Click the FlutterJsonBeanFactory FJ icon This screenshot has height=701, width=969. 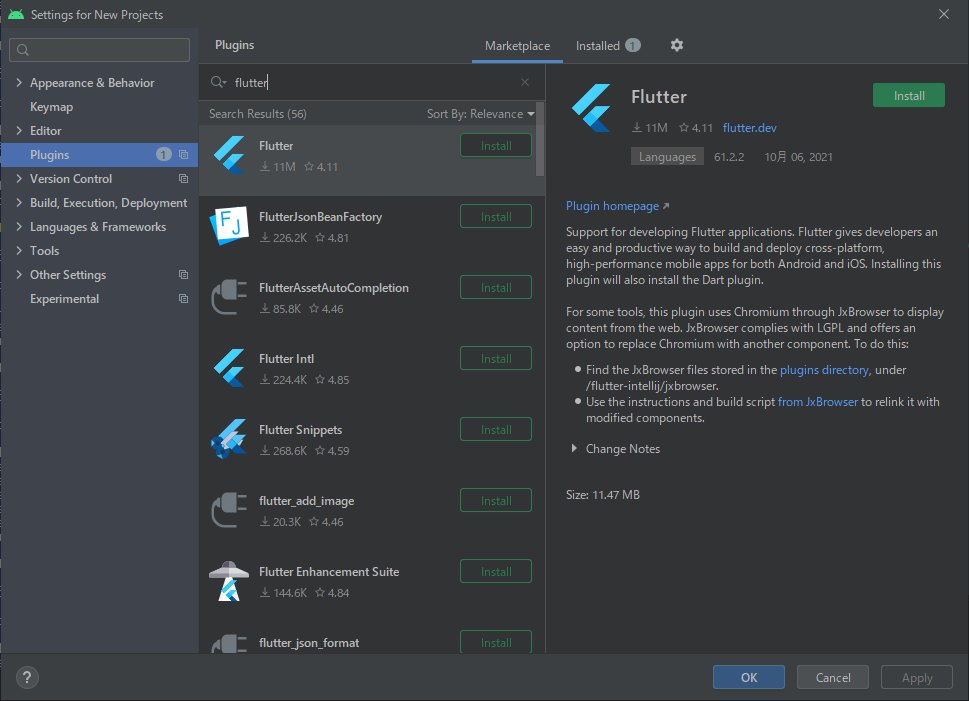point(229,226)
